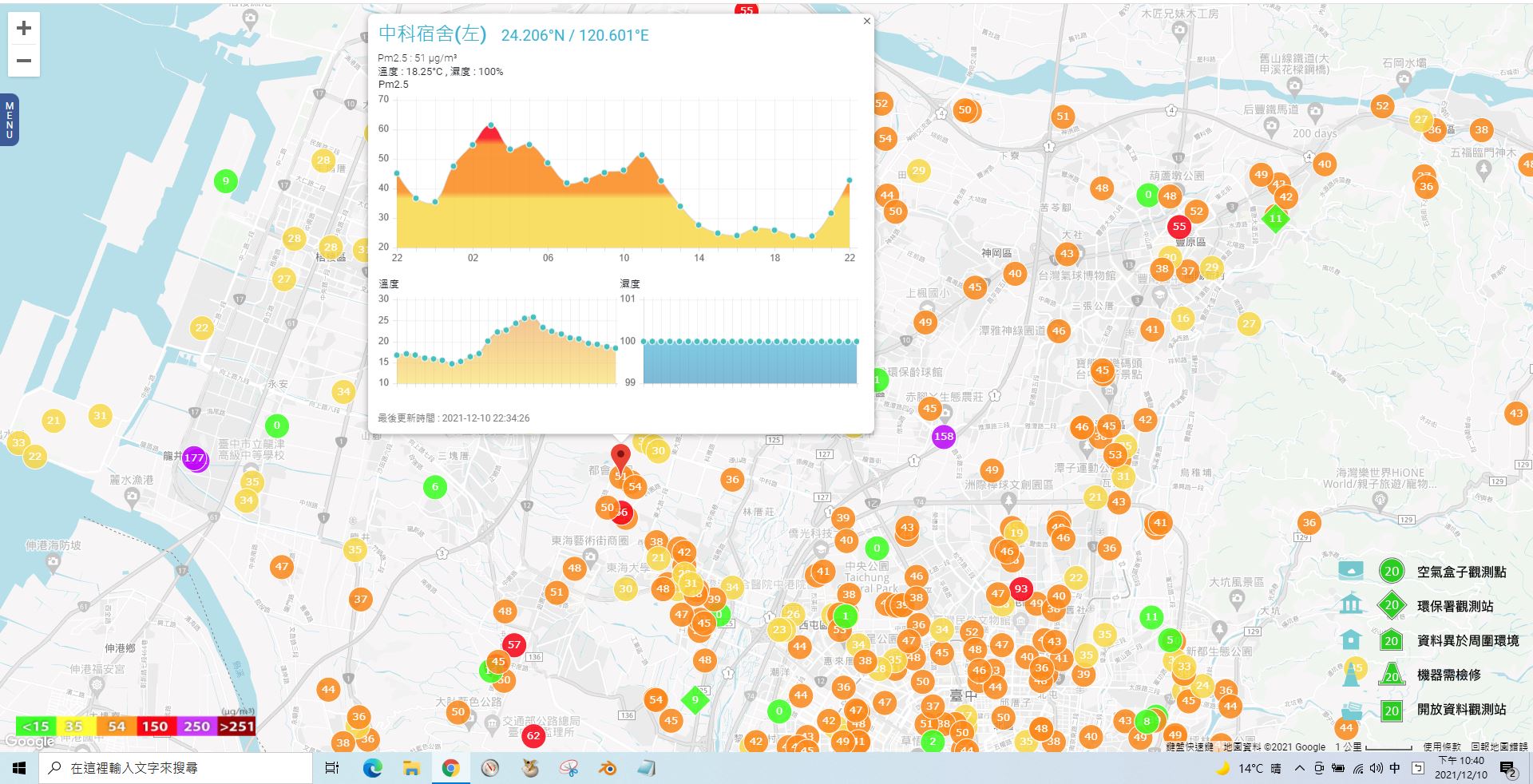
Task: Click the 機器需檢修 legend label
Action: pyautogui.click(x=1448, y=675)
